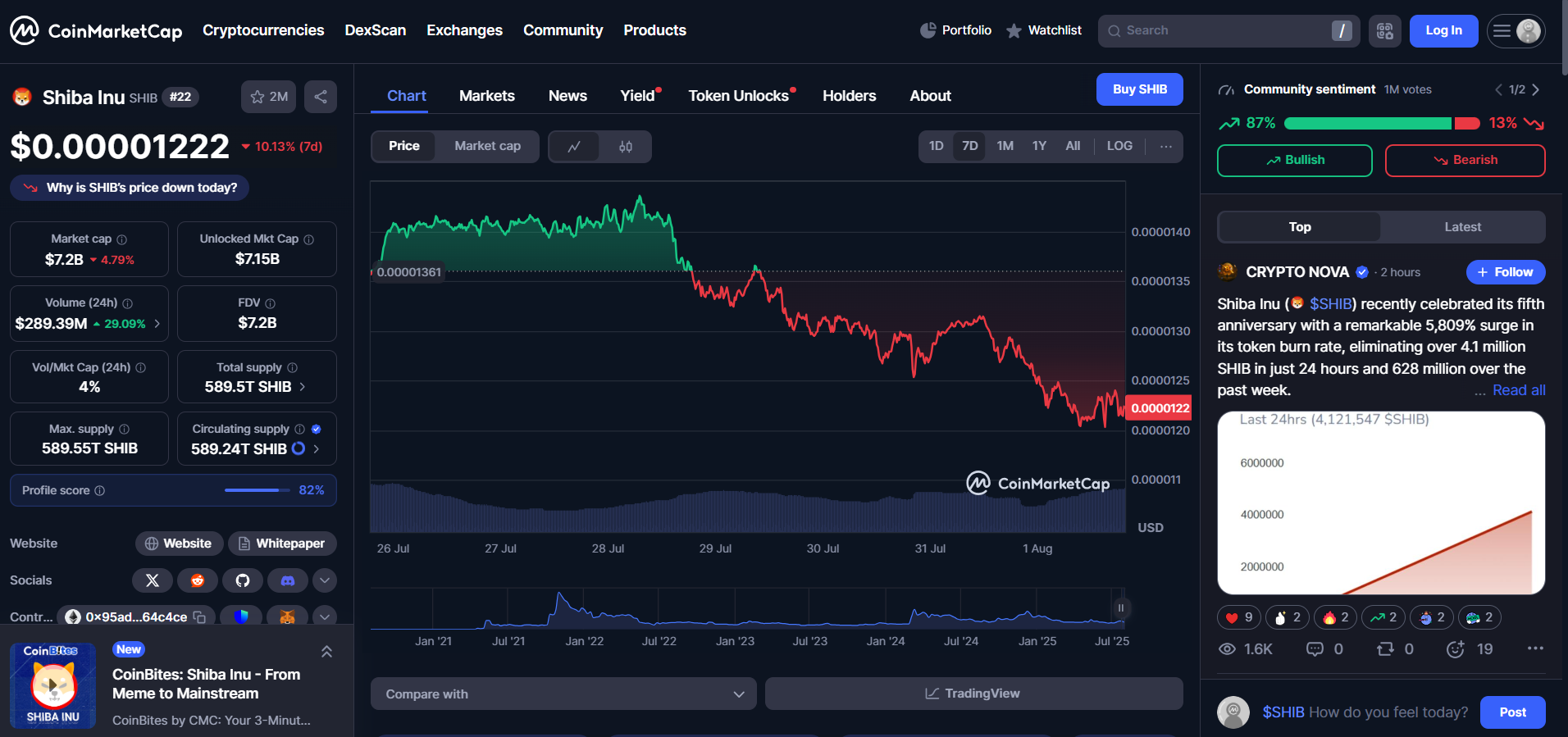Switch chart to Price view
Viewport: 1568px width, 737px height.
click(404, 147)
